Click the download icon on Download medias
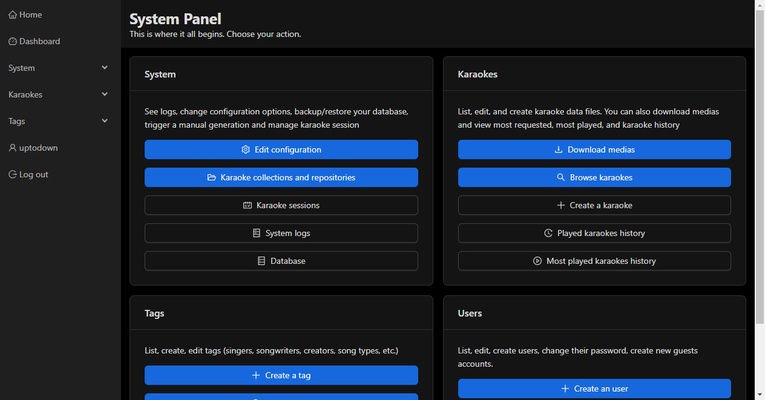 pyautogui.click(x=558, y=150)
